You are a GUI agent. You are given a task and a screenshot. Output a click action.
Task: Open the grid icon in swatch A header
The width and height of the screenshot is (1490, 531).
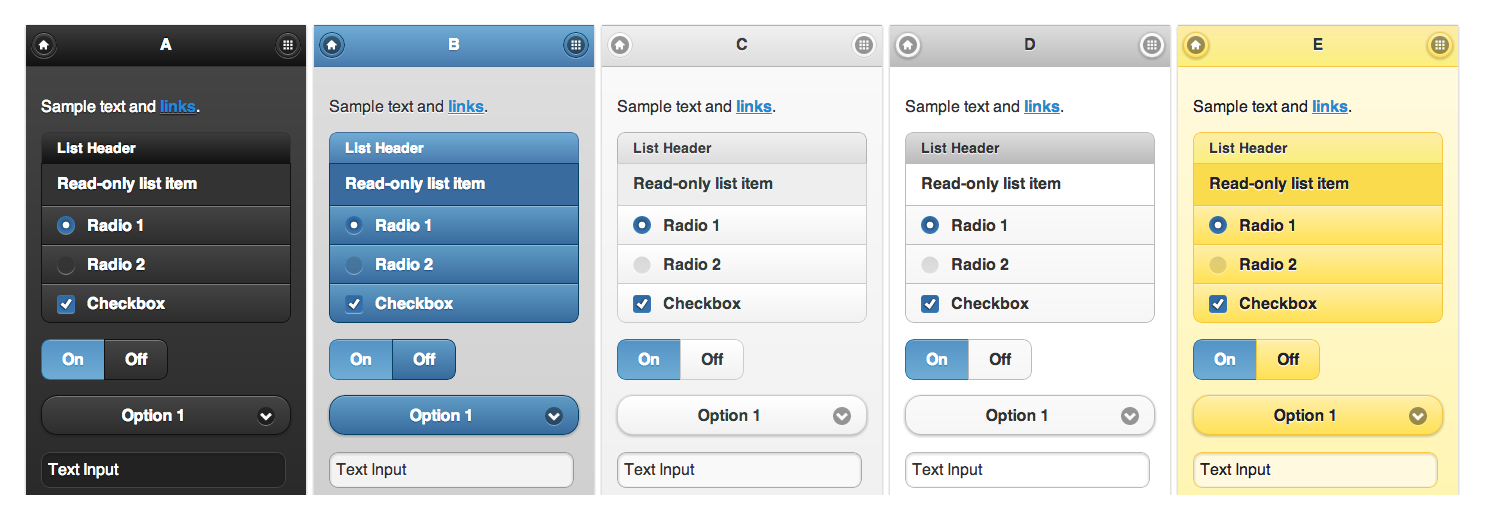pyautogui.click(x=288, y=45)
